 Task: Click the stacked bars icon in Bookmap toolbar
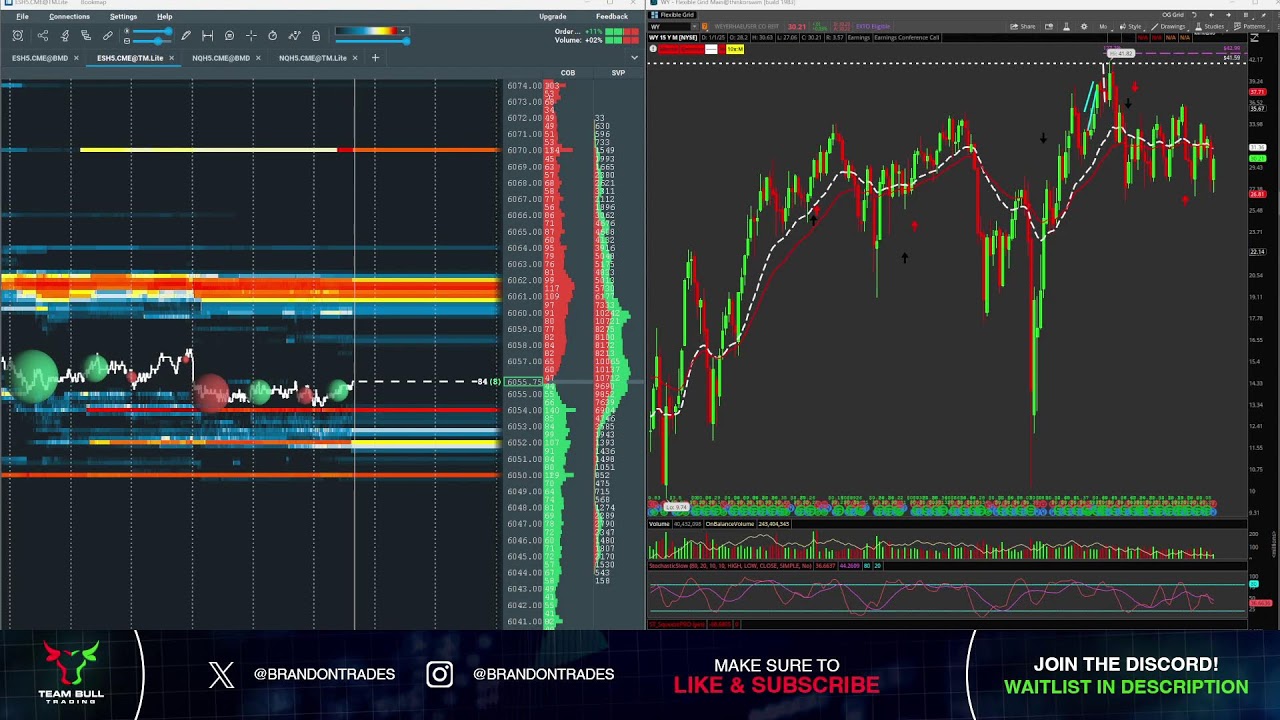(86, 36)
